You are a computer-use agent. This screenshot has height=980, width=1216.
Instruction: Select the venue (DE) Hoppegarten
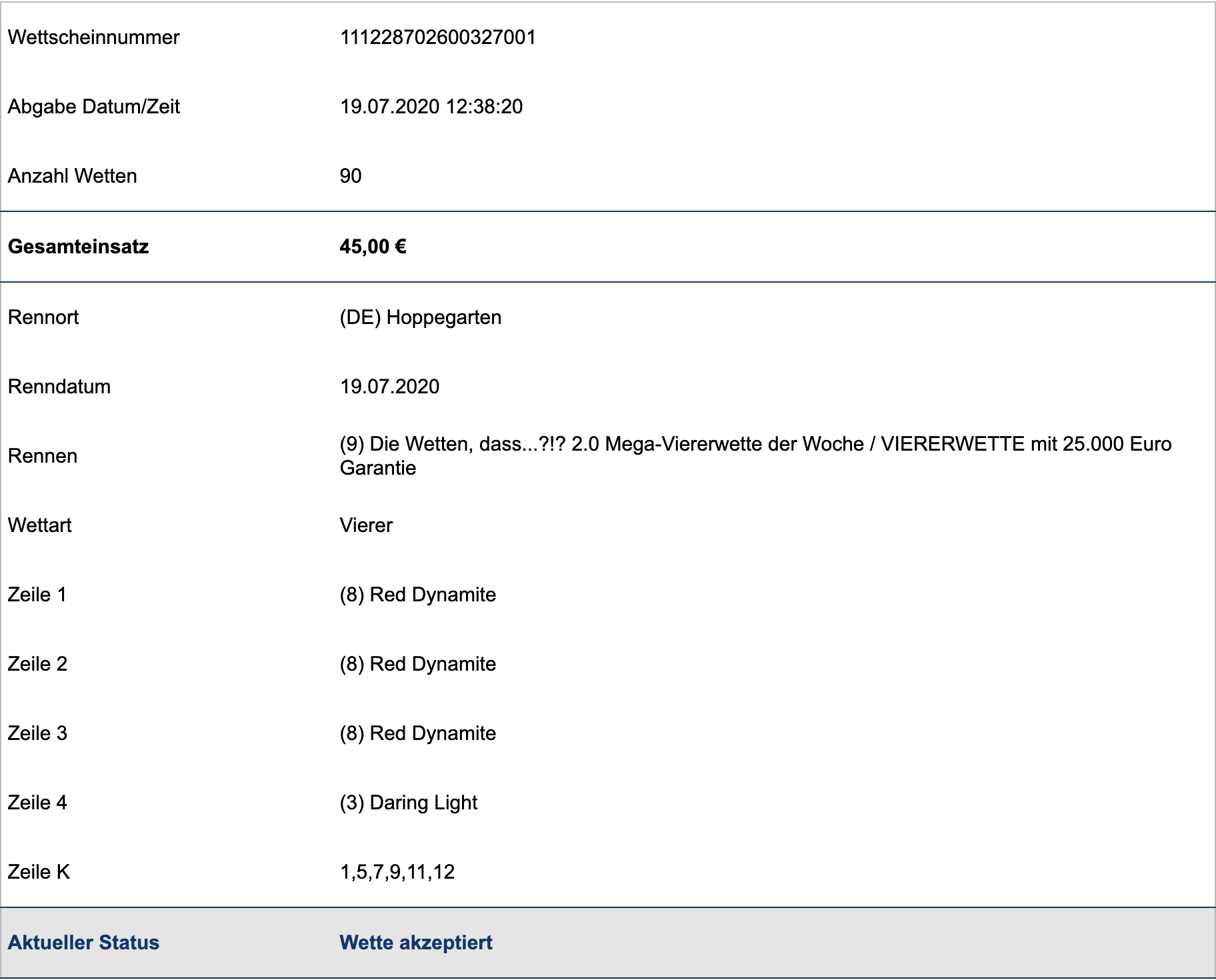tap(421, 317)
